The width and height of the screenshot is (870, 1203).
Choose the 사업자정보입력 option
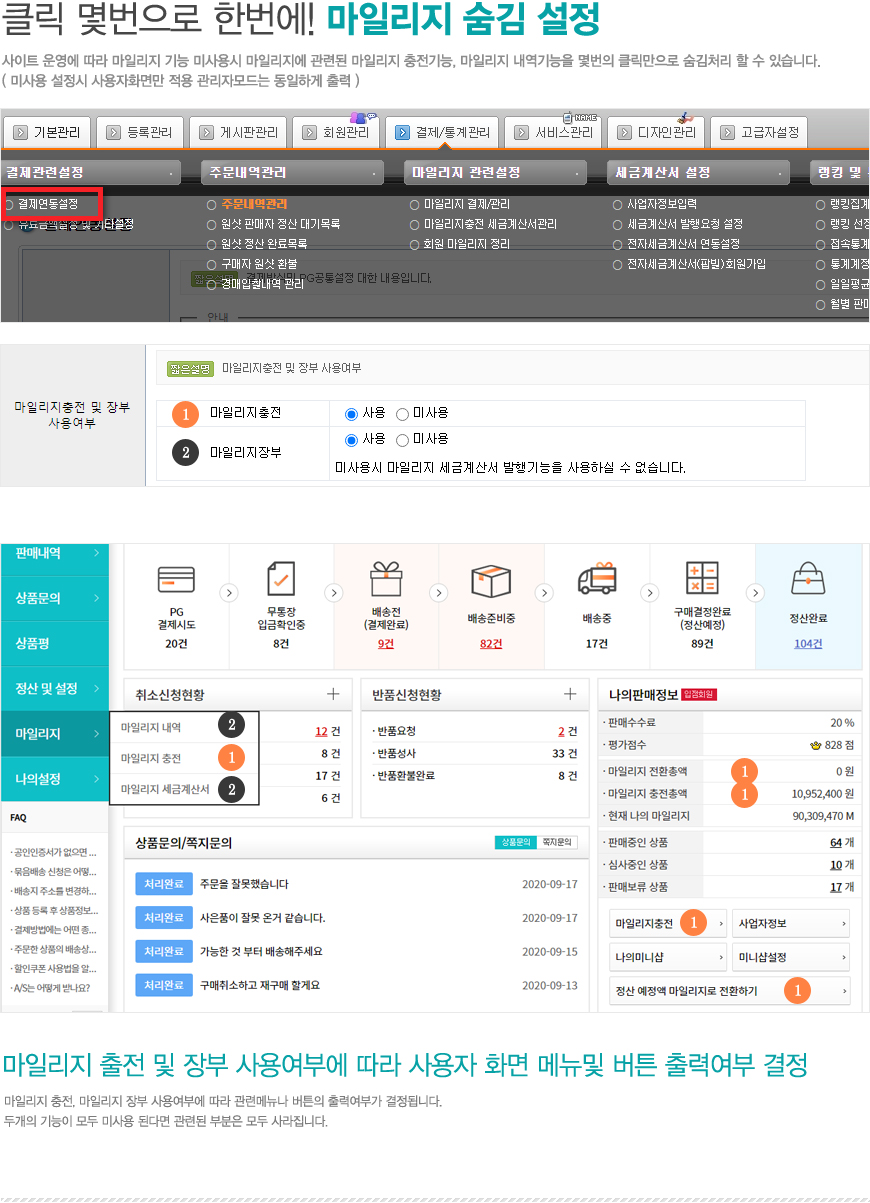(x=661, y=204)
